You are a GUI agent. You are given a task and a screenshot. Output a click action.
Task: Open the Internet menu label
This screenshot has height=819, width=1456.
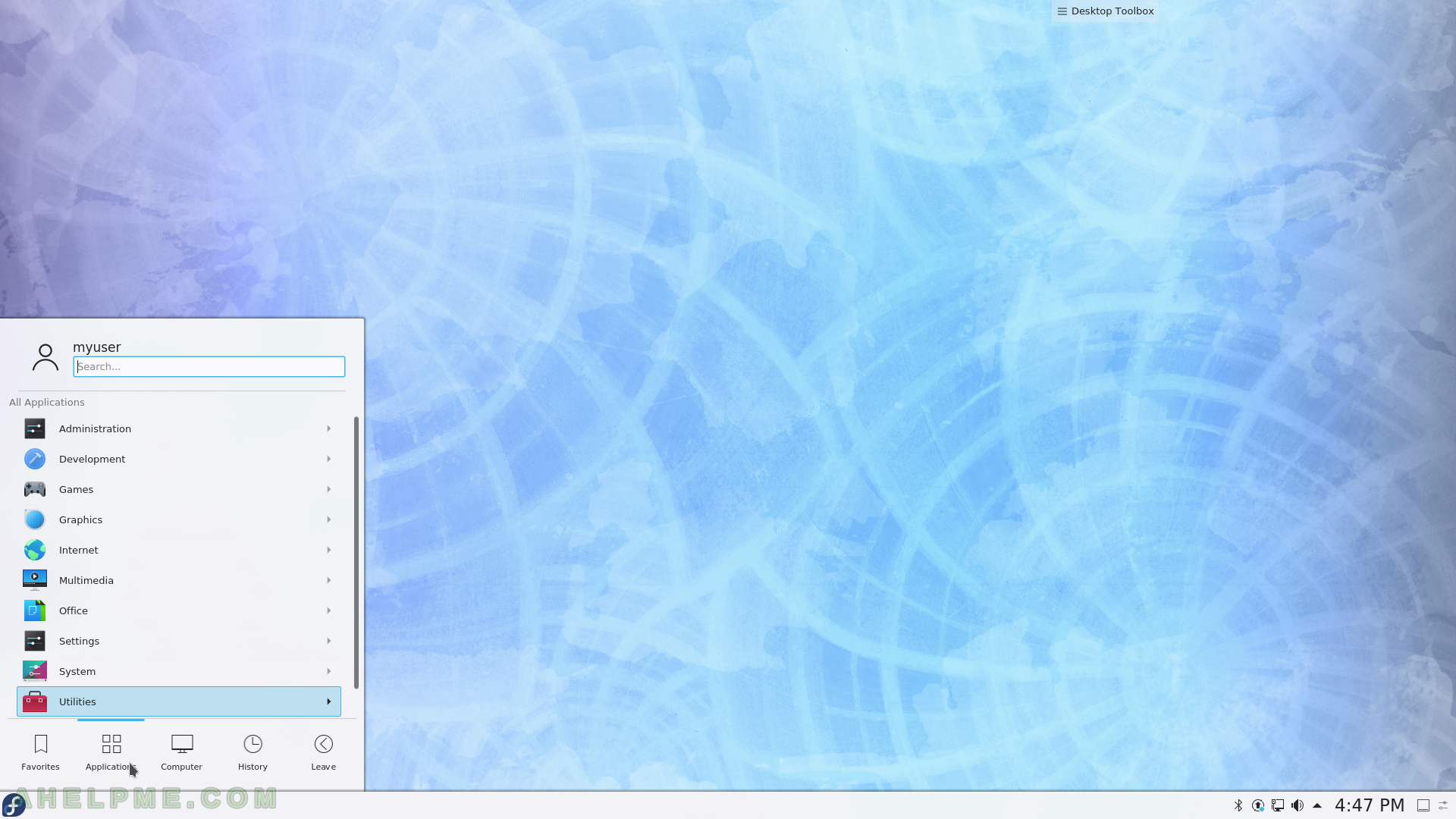click(x=79, y=550)
